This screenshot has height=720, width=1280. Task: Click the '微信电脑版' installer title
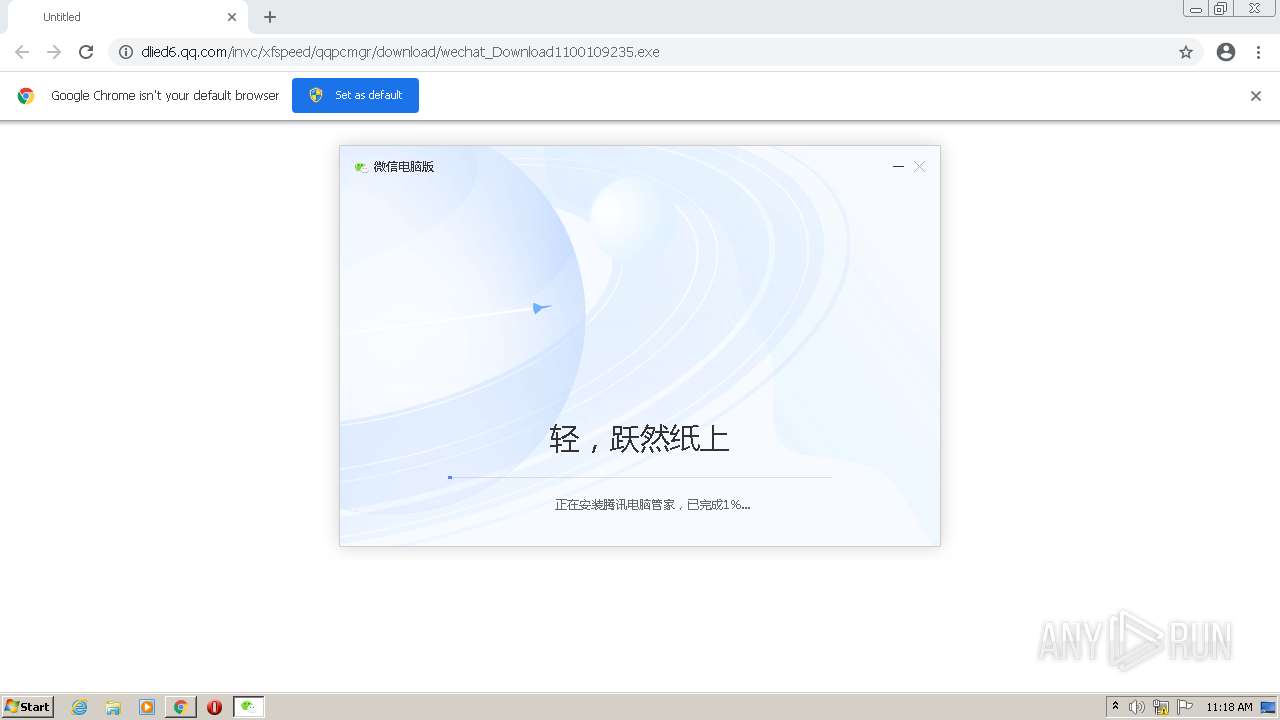pyautogui.click(x=404, y=167)
